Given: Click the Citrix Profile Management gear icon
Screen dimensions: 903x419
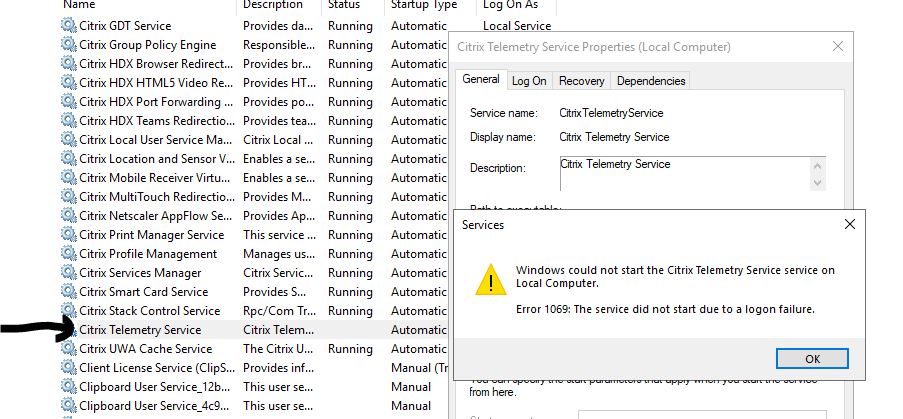Looking at the screenshot, I should [69, 254].
